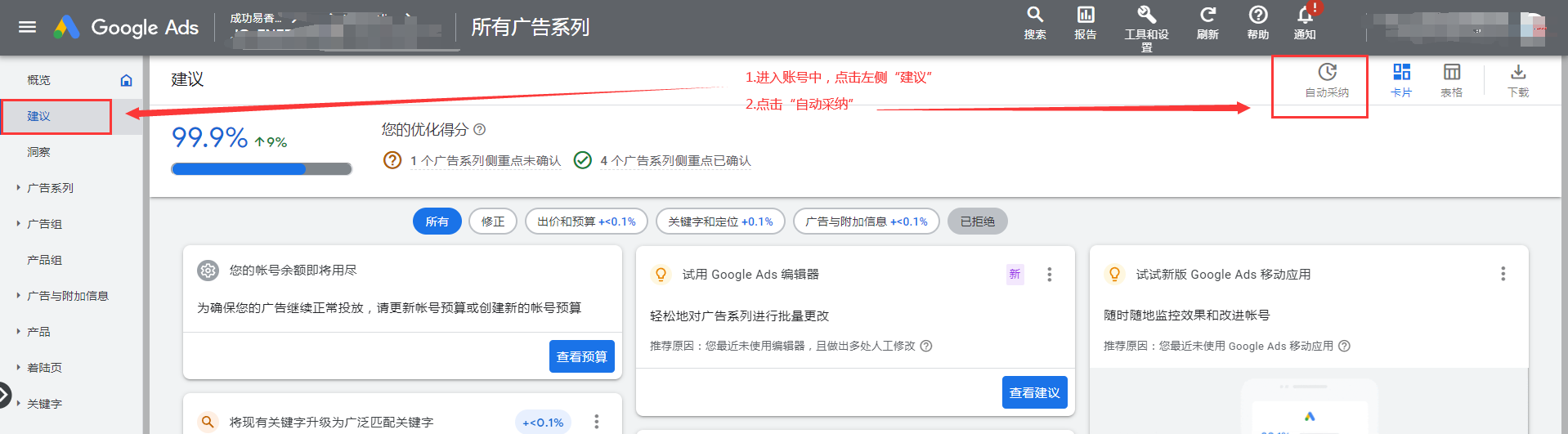Expand 着陆页 in sidebar

pyautogui.click(x=19, y=367)
